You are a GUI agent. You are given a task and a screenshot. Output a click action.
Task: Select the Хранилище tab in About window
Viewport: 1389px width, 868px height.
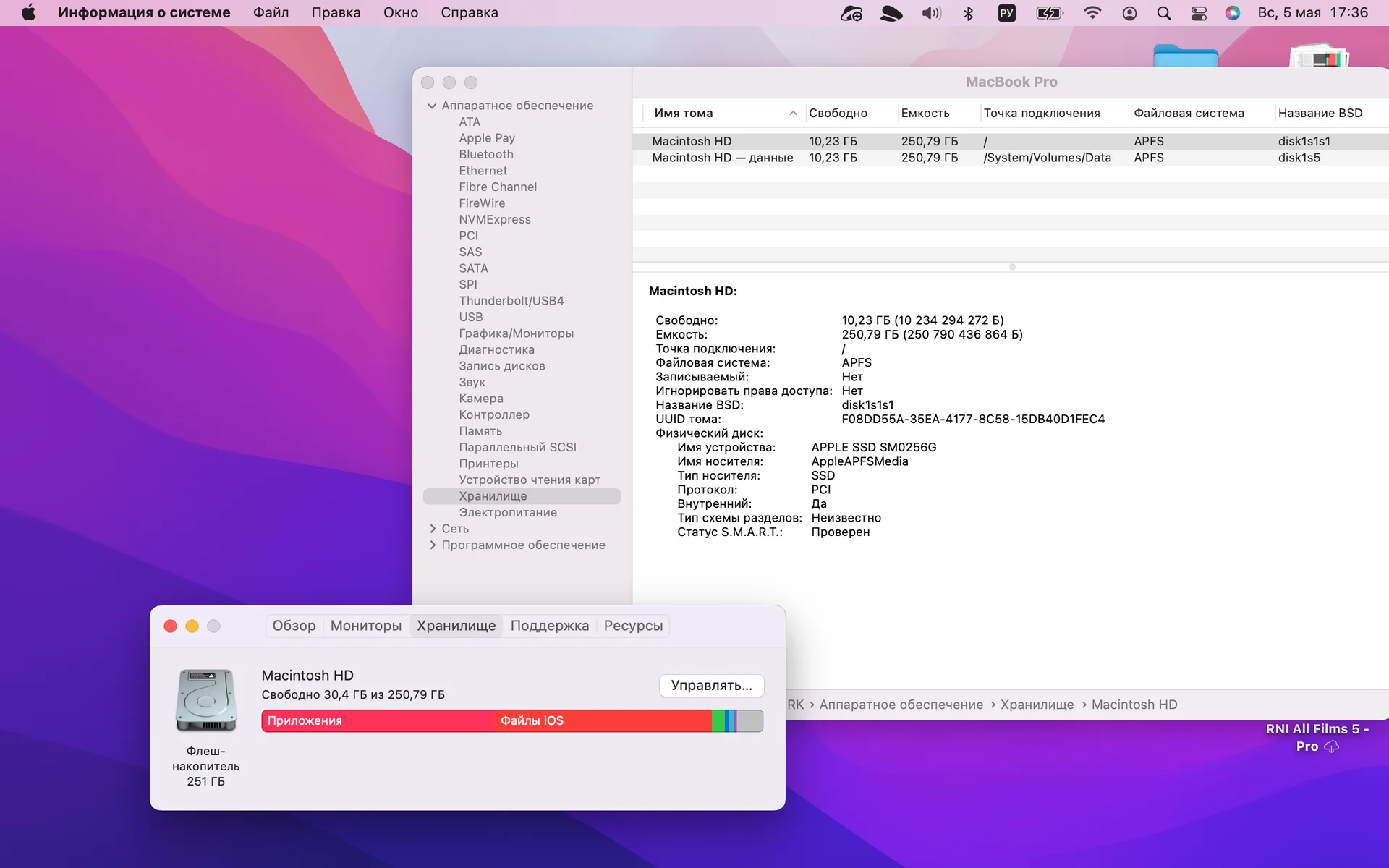456,626
